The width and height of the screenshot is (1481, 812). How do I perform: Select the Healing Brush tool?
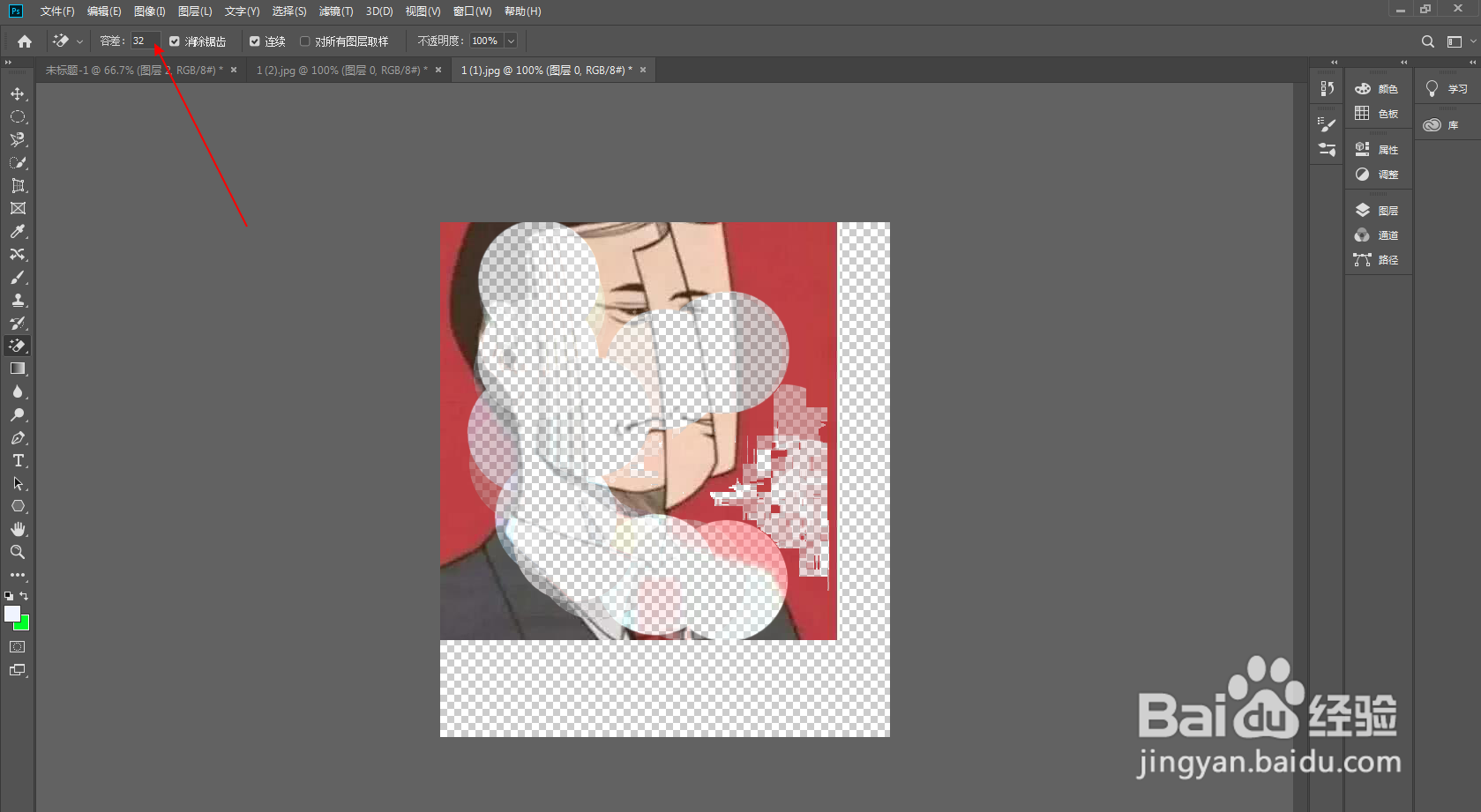pos(18,254)
